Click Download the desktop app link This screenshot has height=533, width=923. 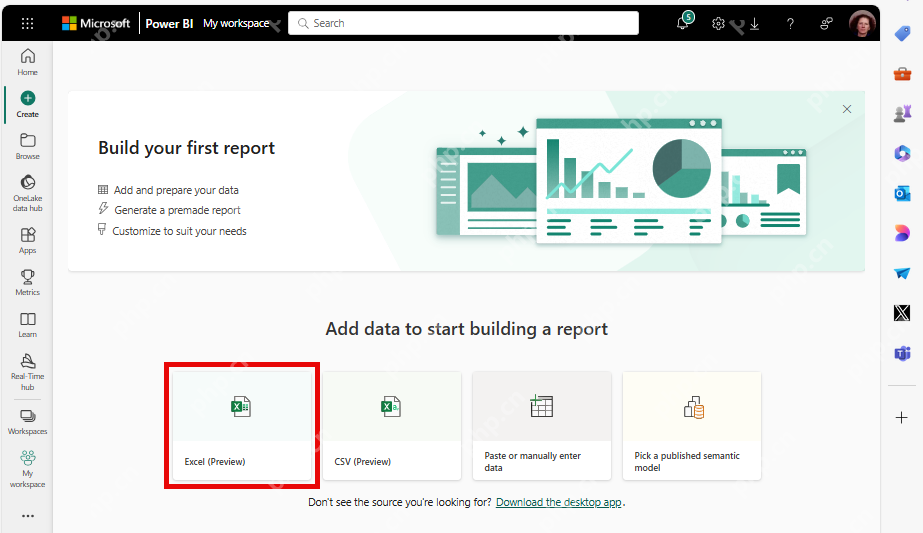click(559, 502)
